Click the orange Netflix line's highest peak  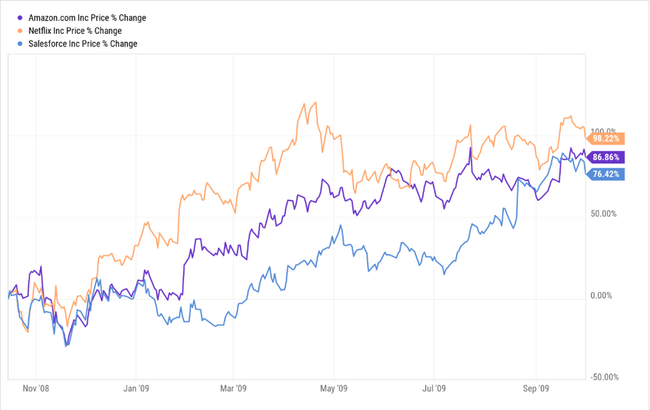(315, 102)
